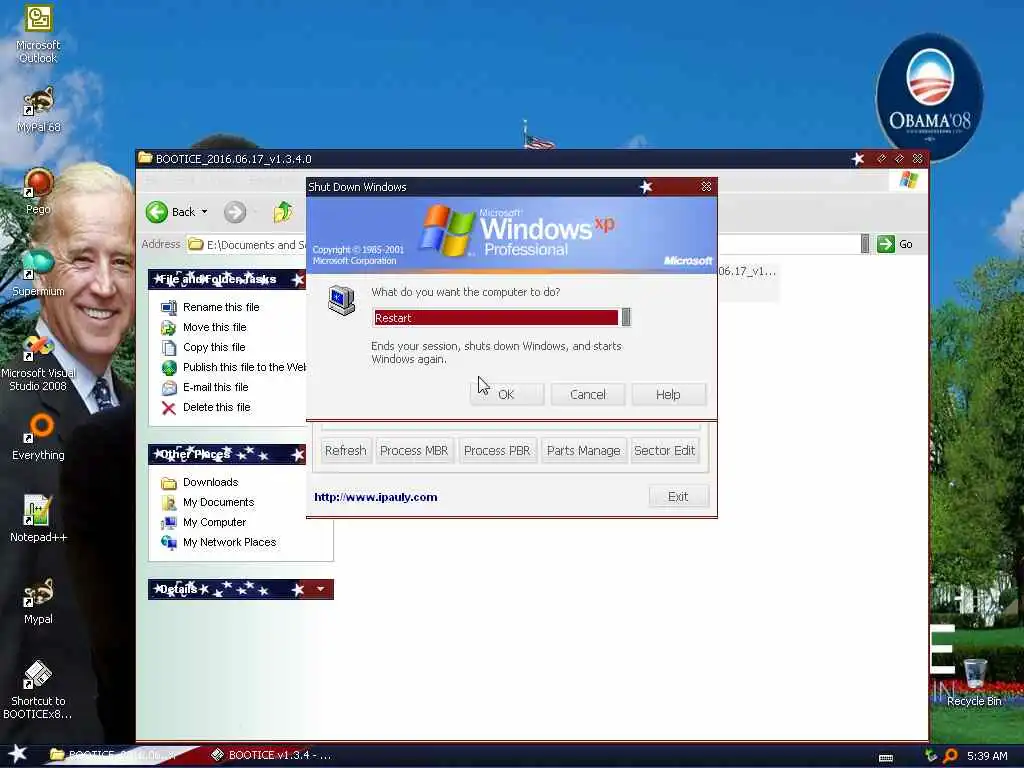
Task: Expand the Details panel
Action: click(x=320, y=589)
